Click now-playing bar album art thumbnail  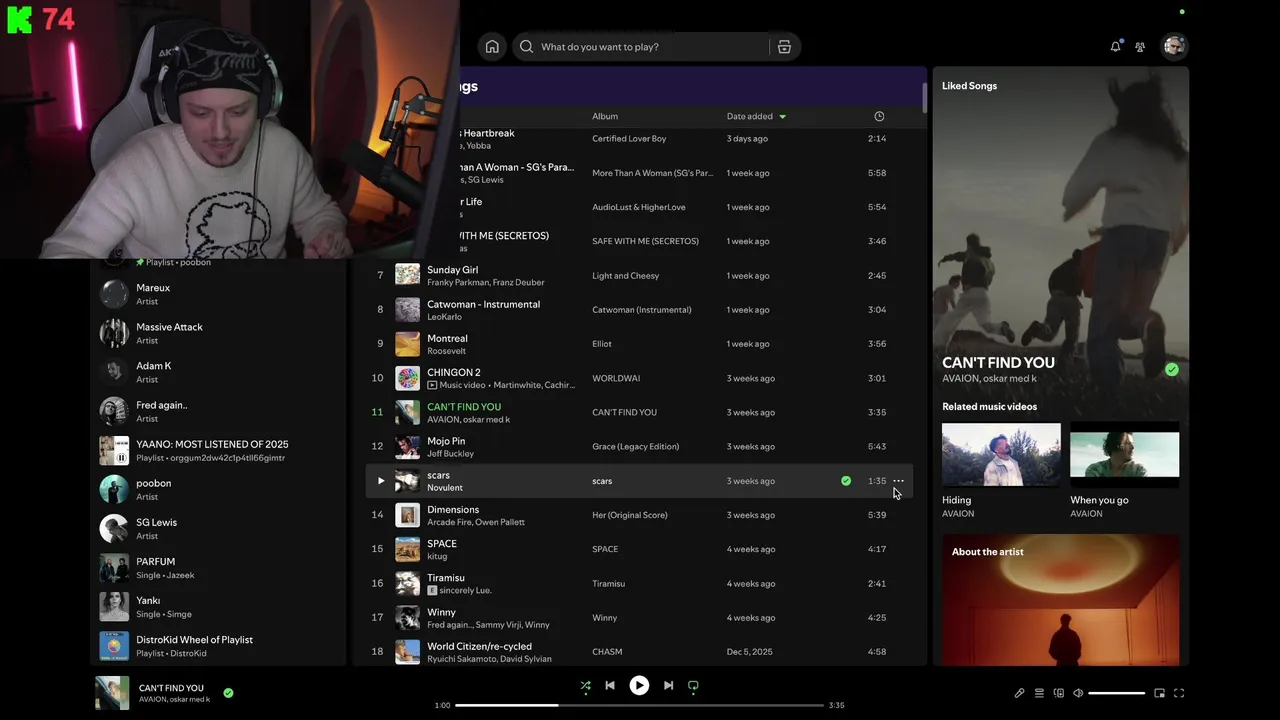coord(112,693)
